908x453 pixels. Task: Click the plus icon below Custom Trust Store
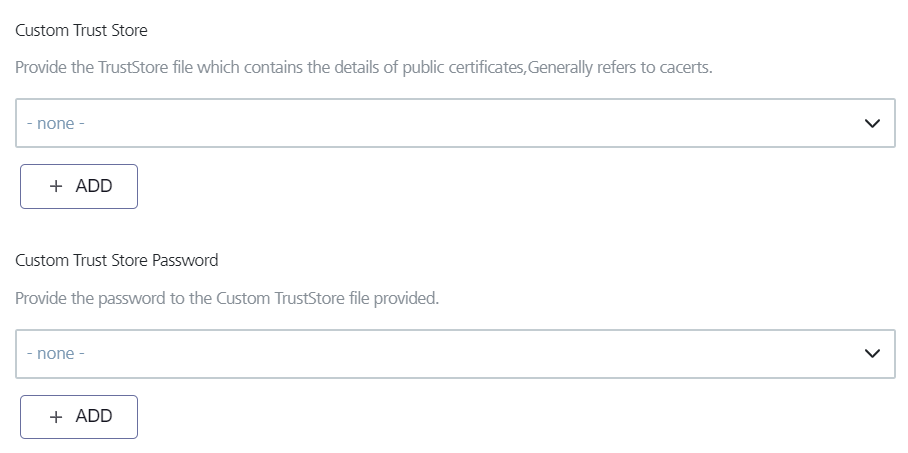(56, 187)
